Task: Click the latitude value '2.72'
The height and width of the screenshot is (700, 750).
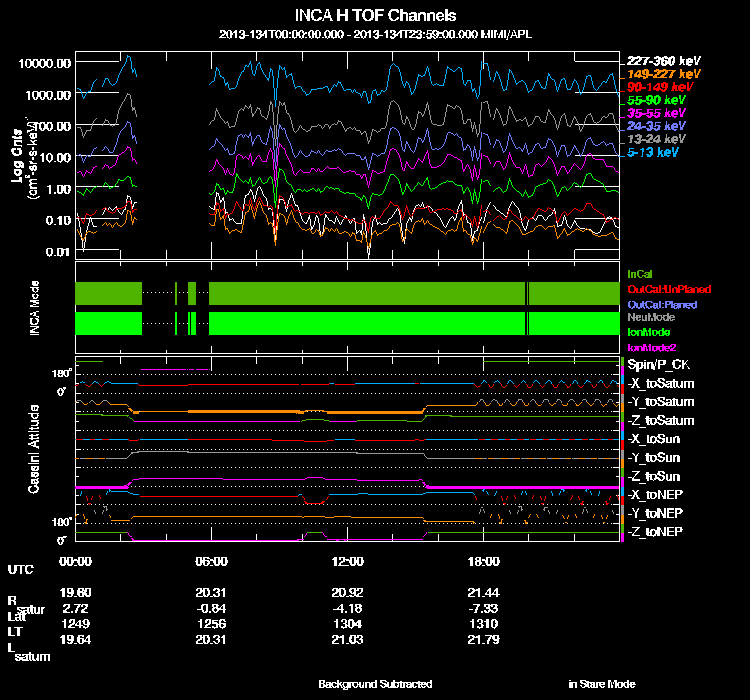Action: (x=75, y=608)
